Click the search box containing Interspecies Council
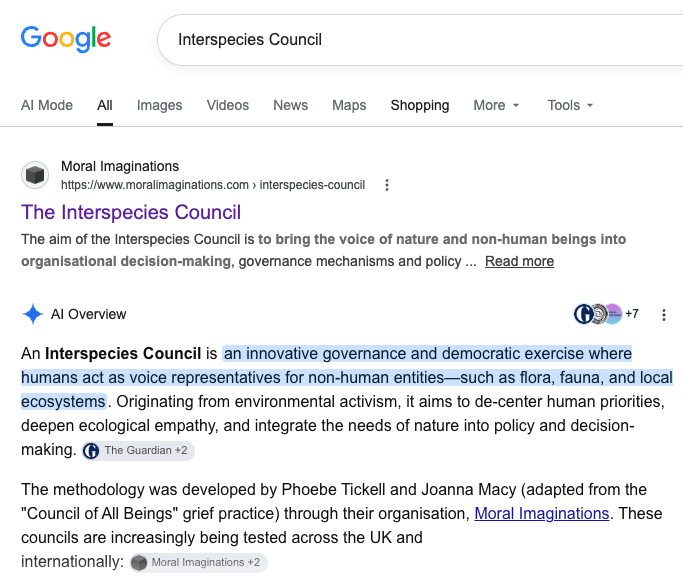 420,40
